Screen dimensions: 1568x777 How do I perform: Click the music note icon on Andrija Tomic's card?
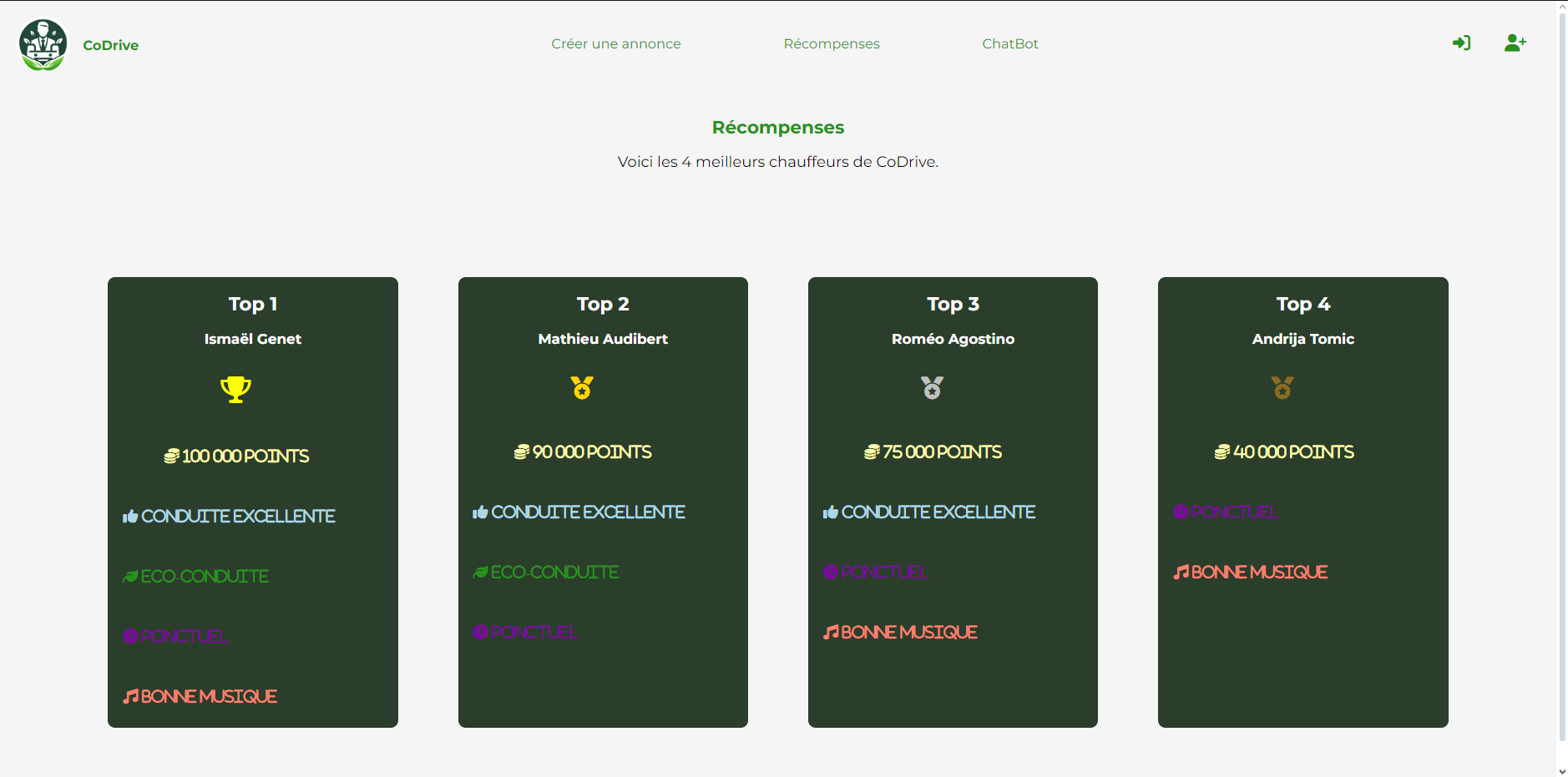point(1180,572)
